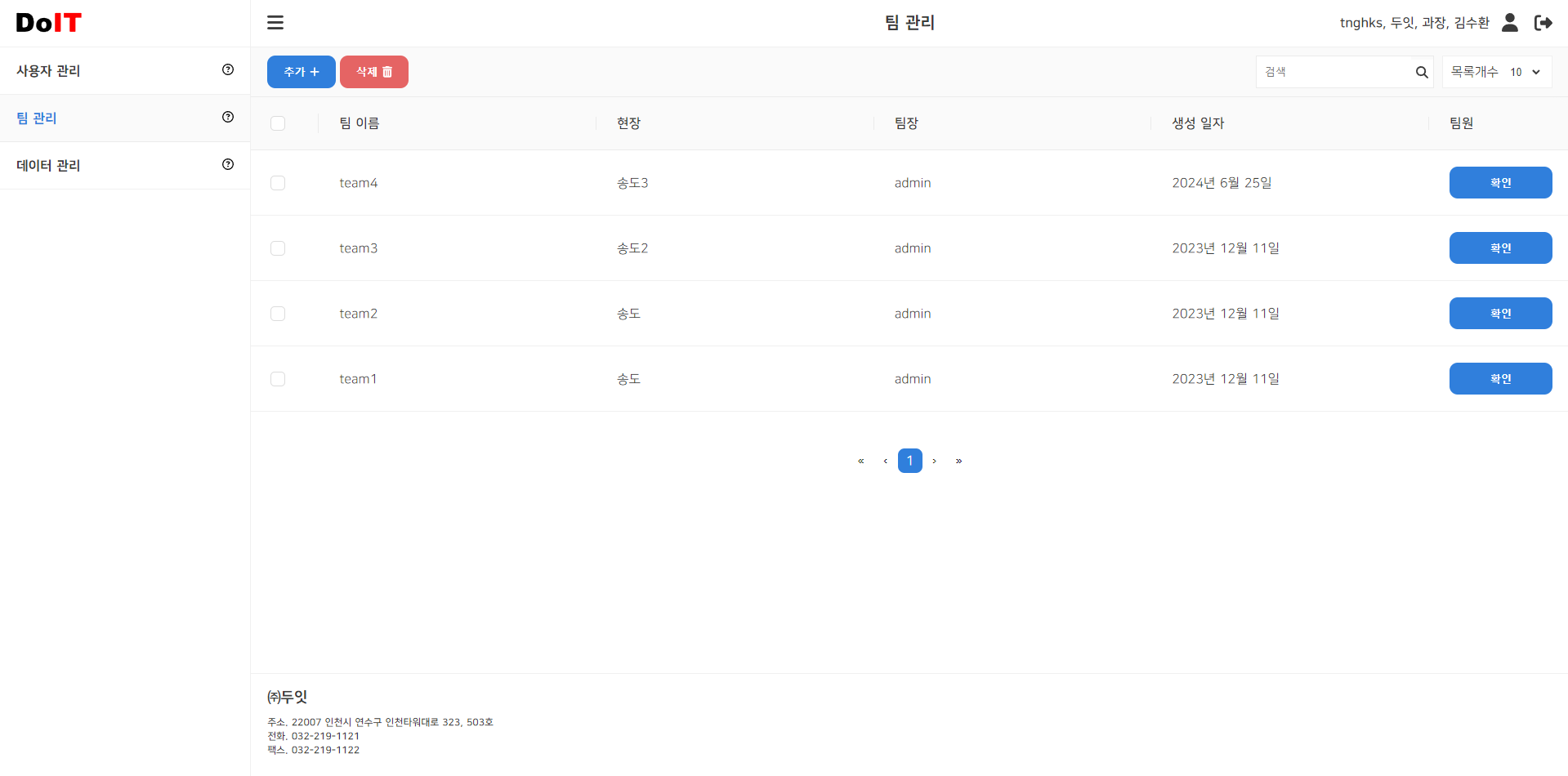
Task: Click 확인 button for team2
Action: (1500, 314)
